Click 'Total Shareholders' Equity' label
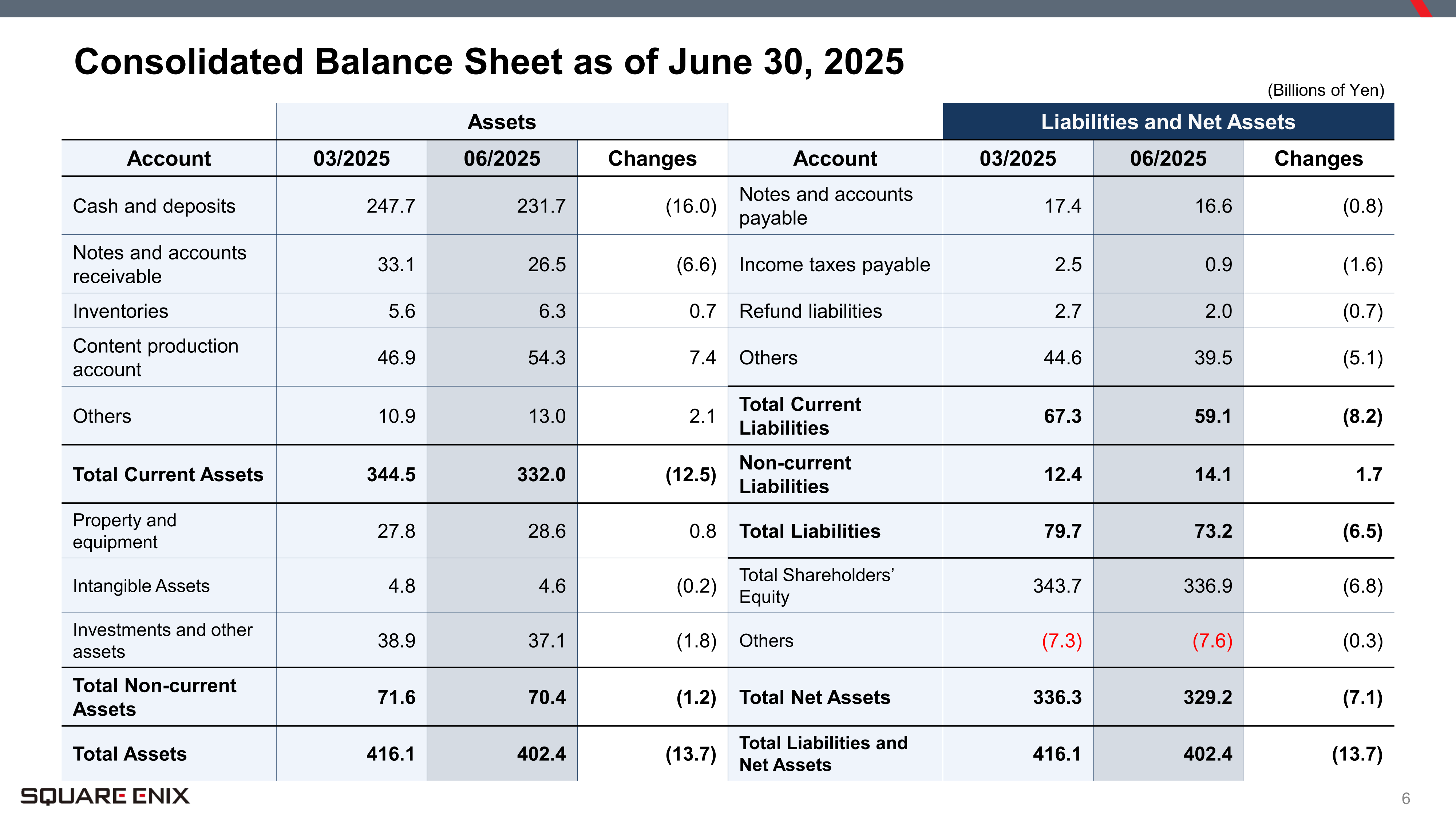This screenshot has width=1456, height=819. pyautogui.click(x=816, y=586)
